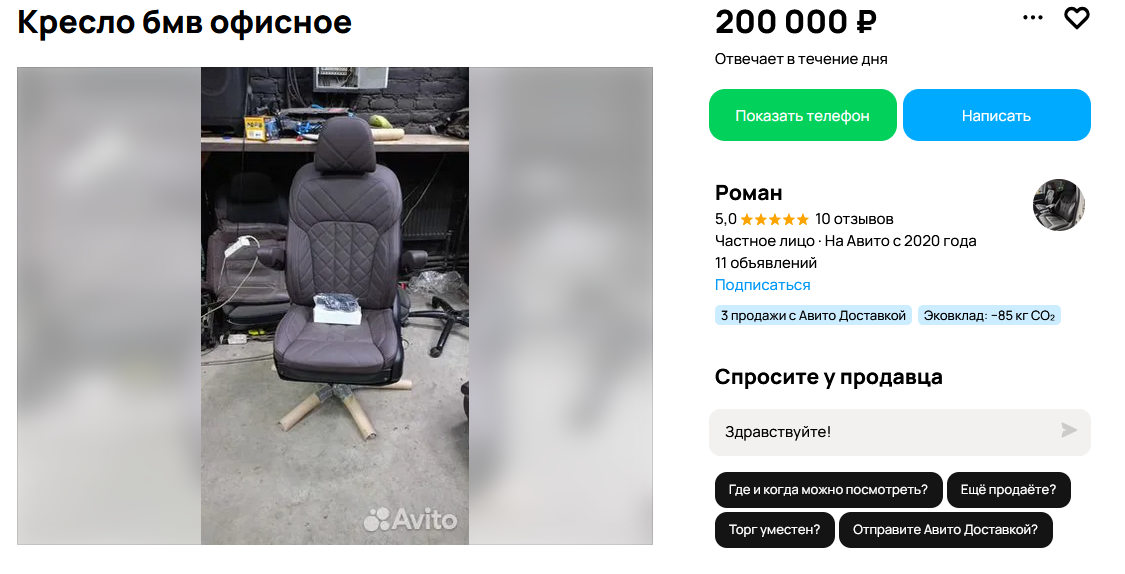
Task: Select 'Ещё продаёте?' quick question
Action: [x=1008, y=490]
